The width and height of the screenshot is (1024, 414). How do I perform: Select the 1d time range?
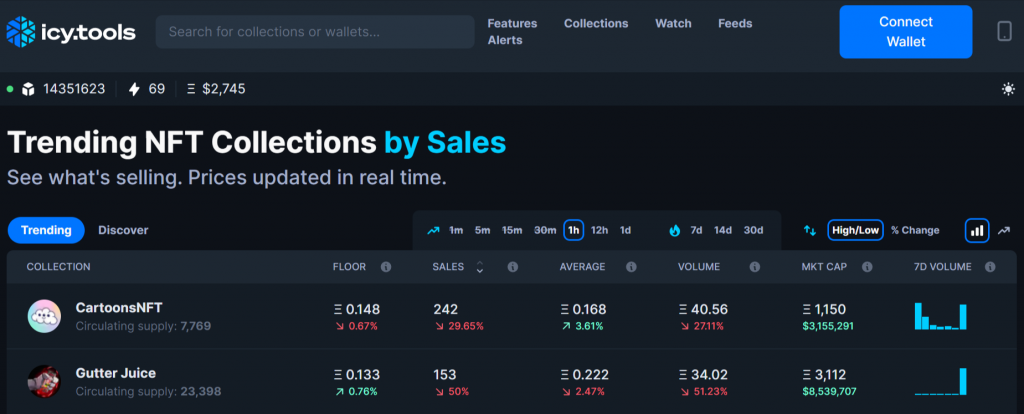[x=625, y=231]
